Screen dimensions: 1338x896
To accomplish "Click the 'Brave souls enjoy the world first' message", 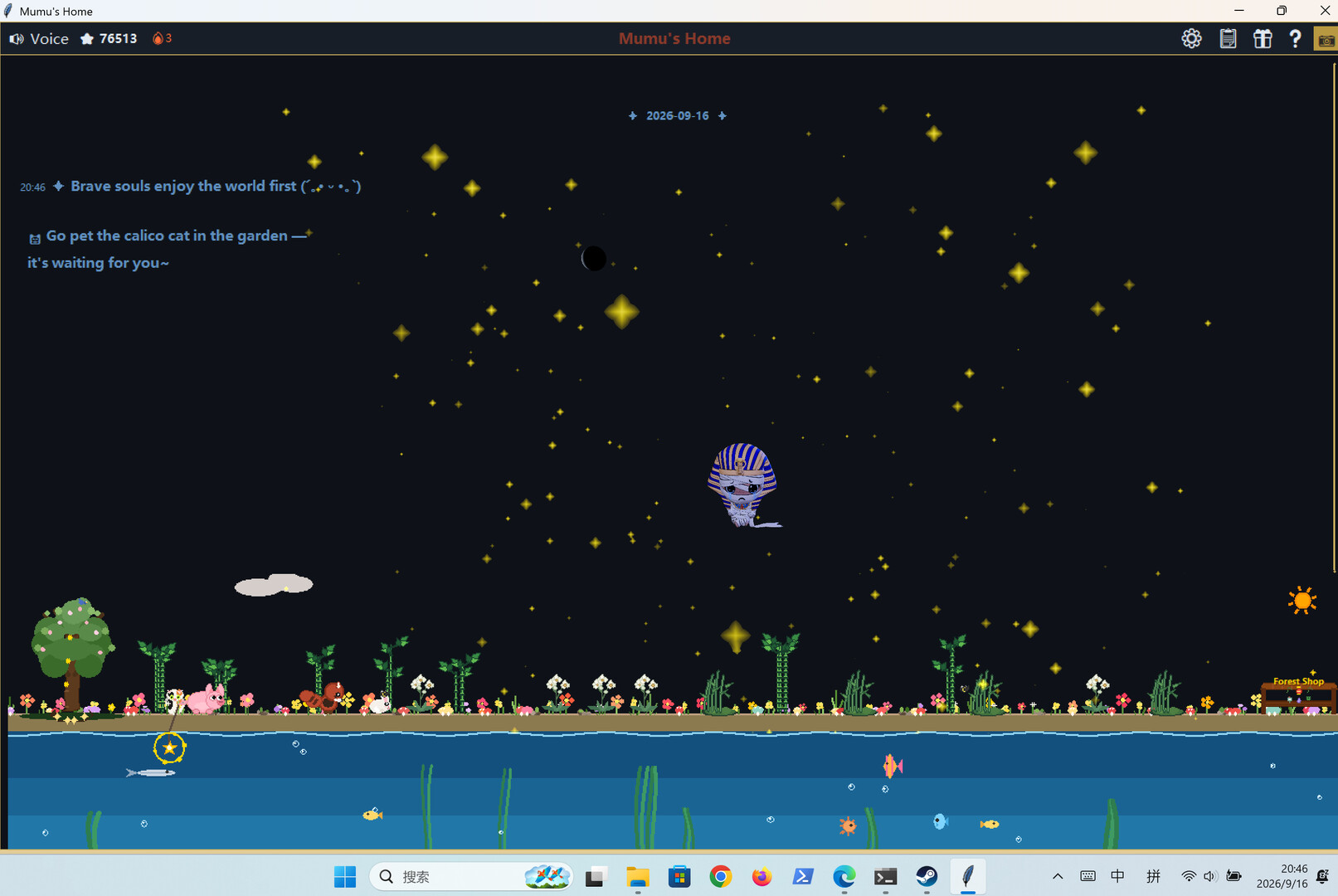I will (x=216, y=186).
